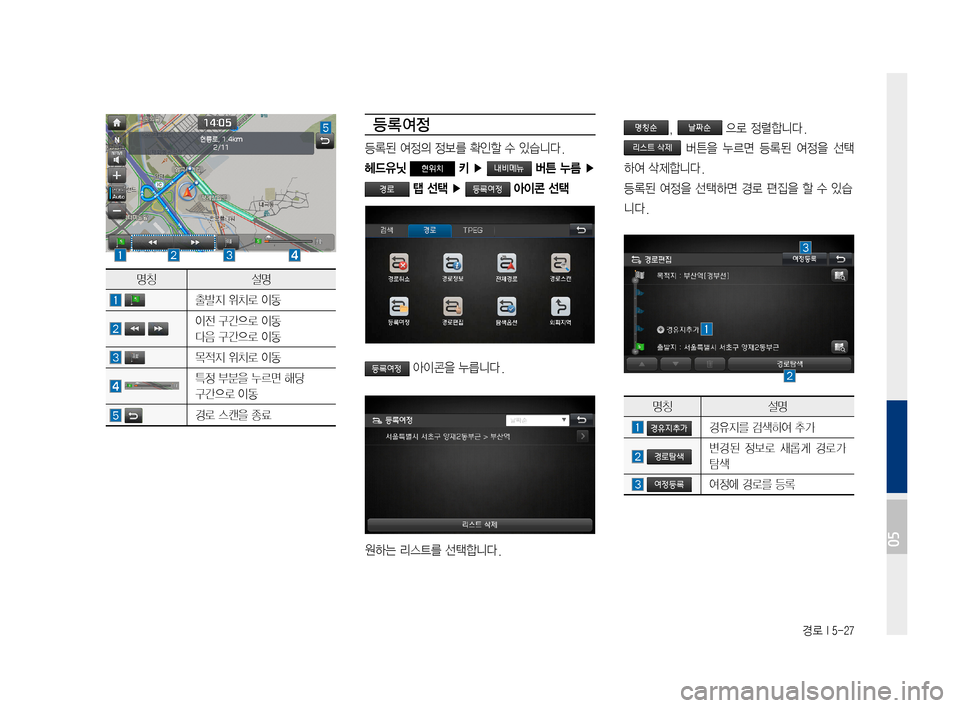960x708 pixels.
Task: Search map for the 출발지 start row
Action: click(839, 347)
